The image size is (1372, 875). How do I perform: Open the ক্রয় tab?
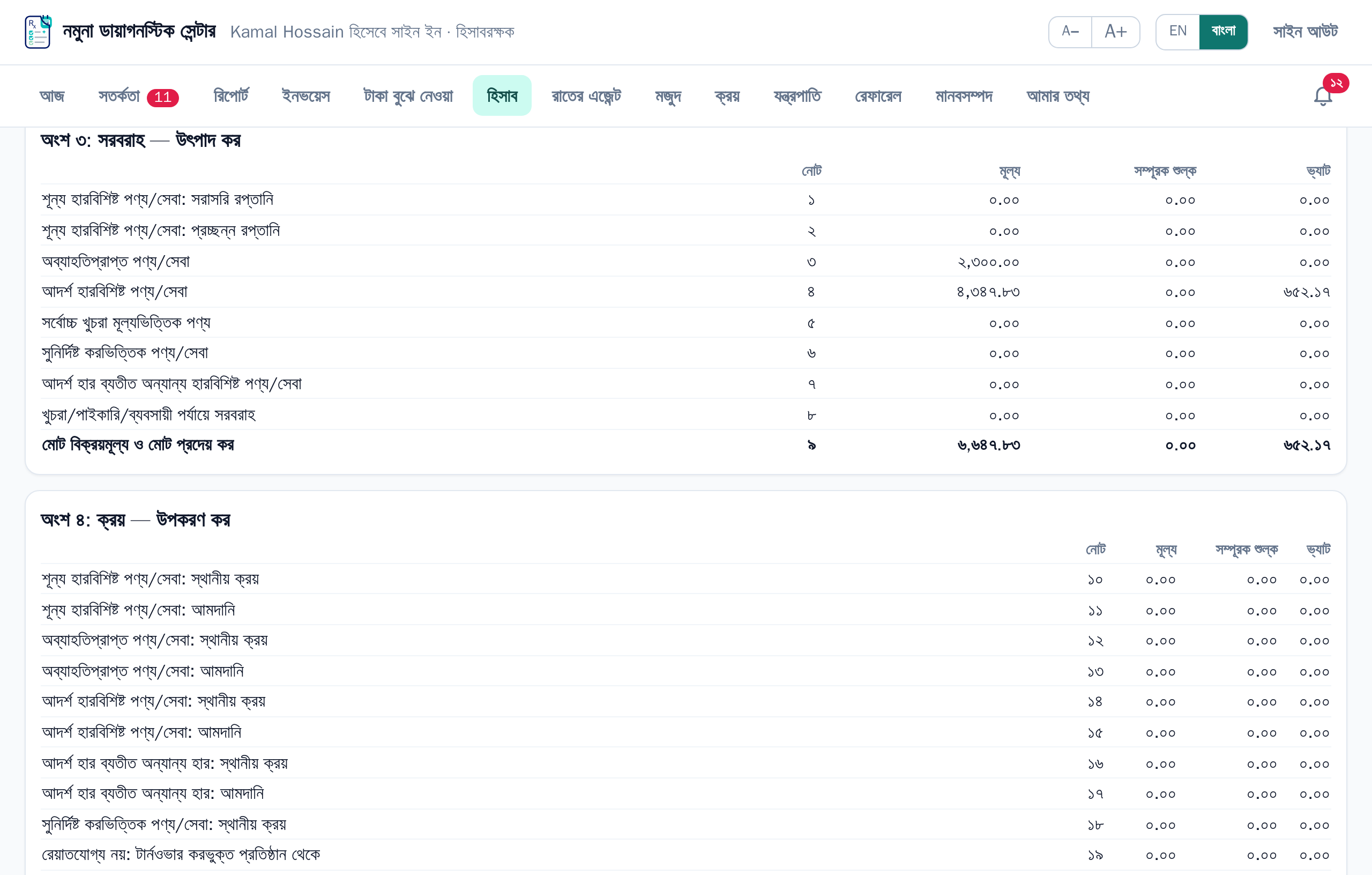pyautogui.click(x=727, y=96)
